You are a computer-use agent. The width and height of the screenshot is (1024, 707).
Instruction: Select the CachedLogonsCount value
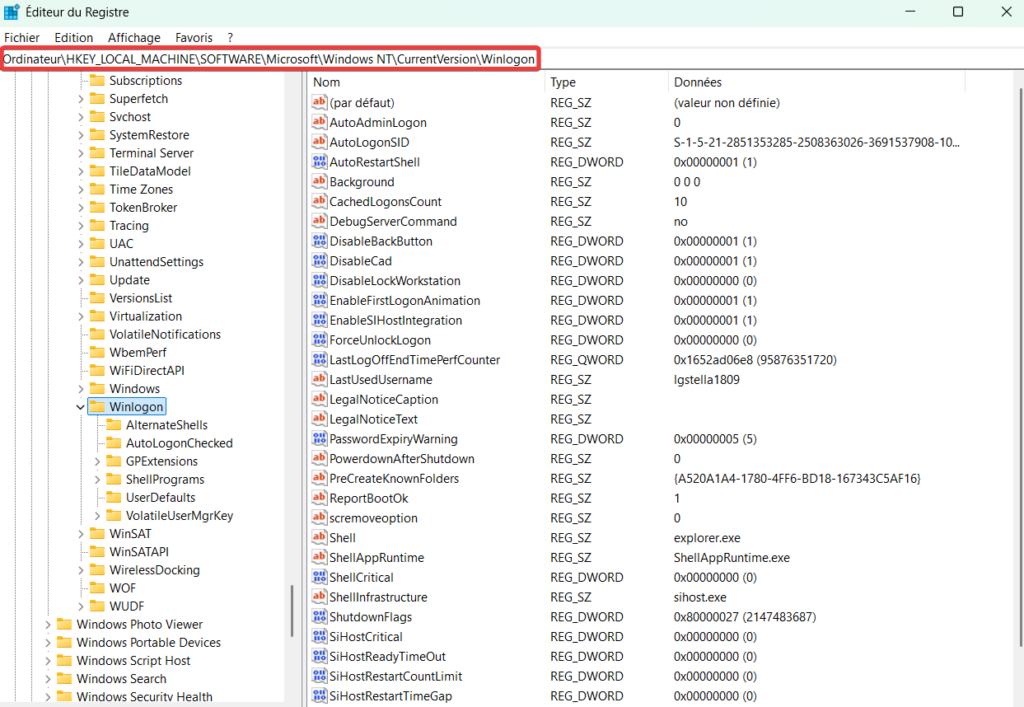[385, 202]
